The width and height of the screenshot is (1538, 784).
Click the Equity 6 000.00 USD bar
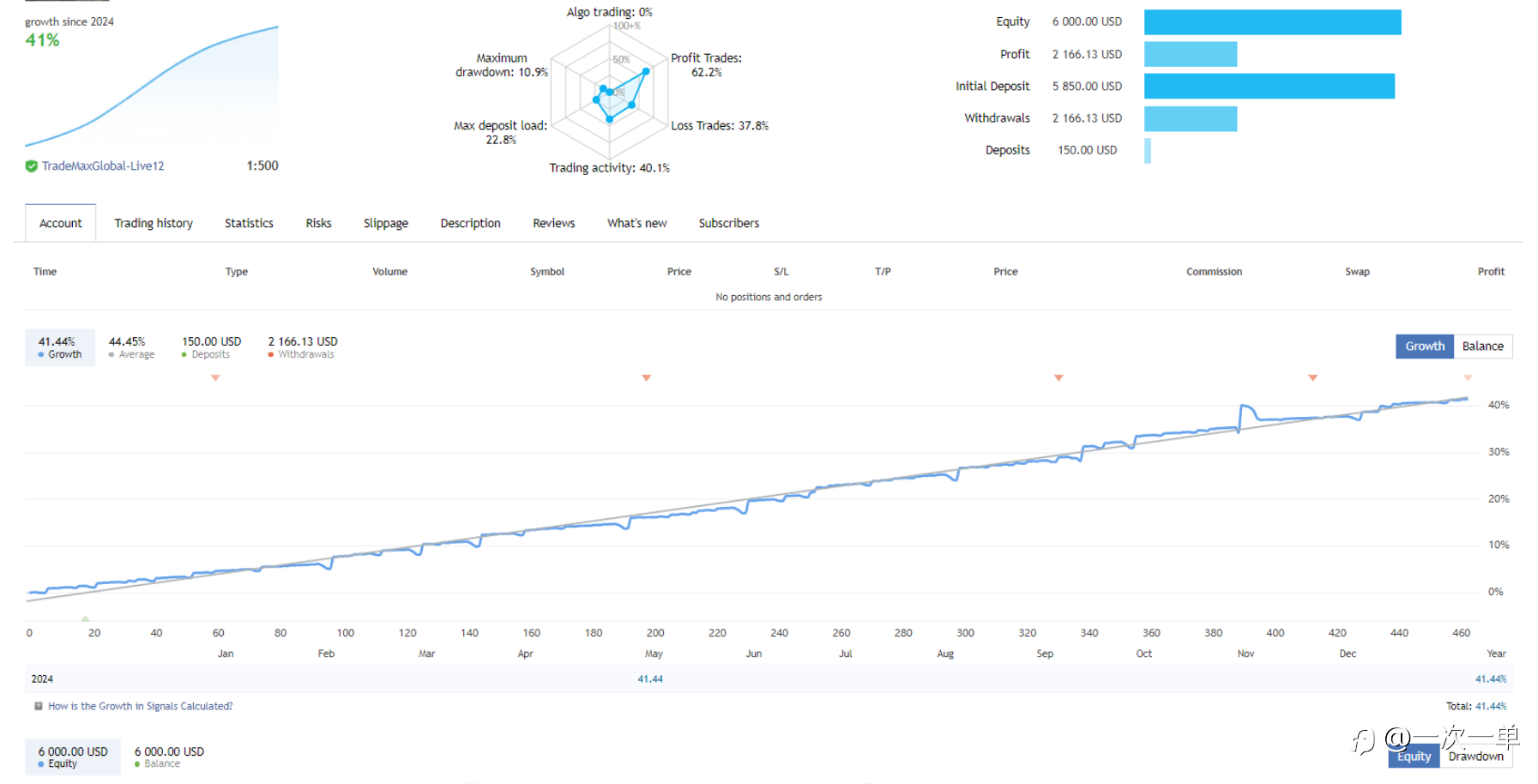[x=1272, y=22]
